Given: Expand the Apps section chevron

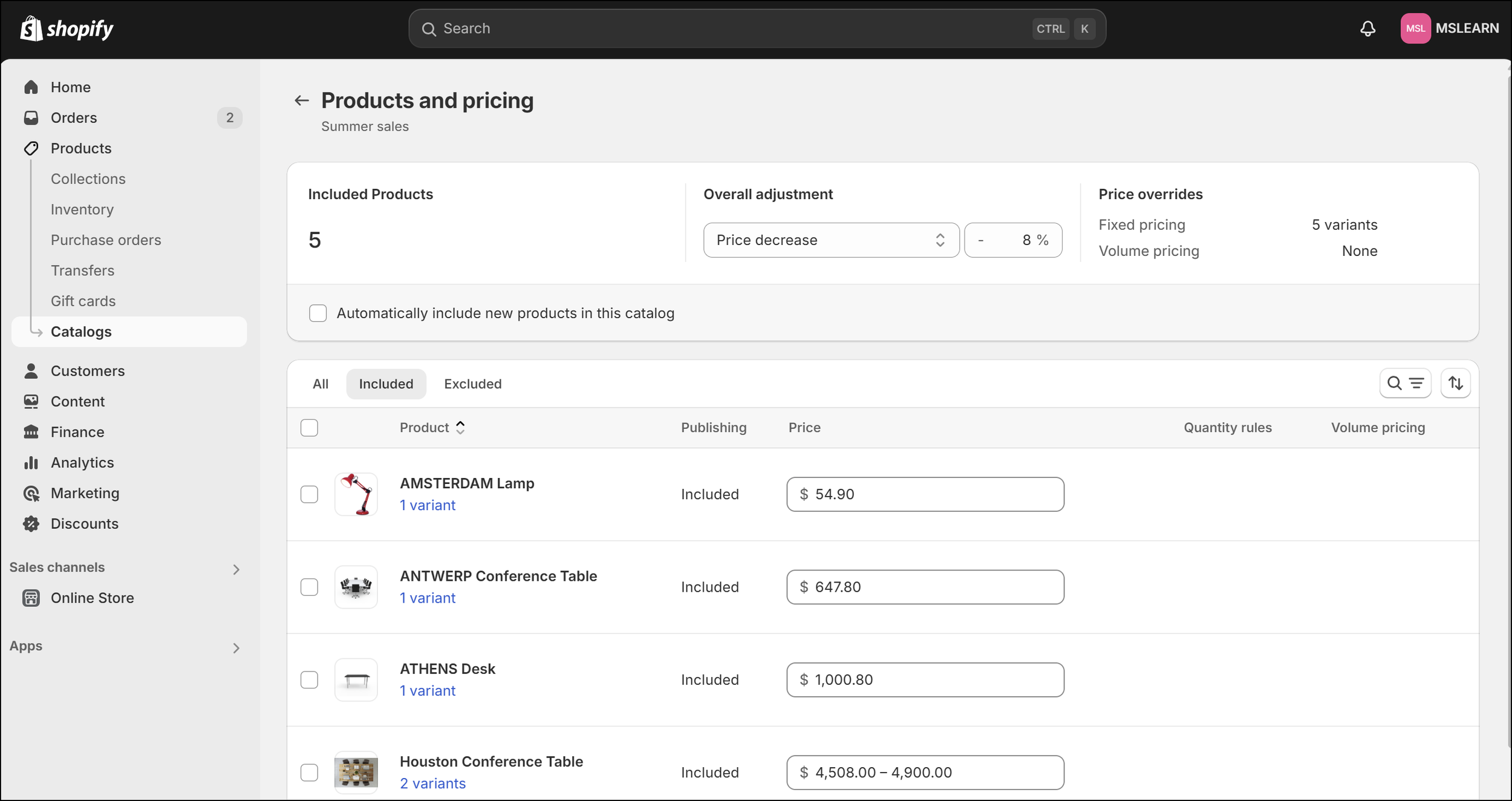Looking at the screenshot, I should [236, 648].
